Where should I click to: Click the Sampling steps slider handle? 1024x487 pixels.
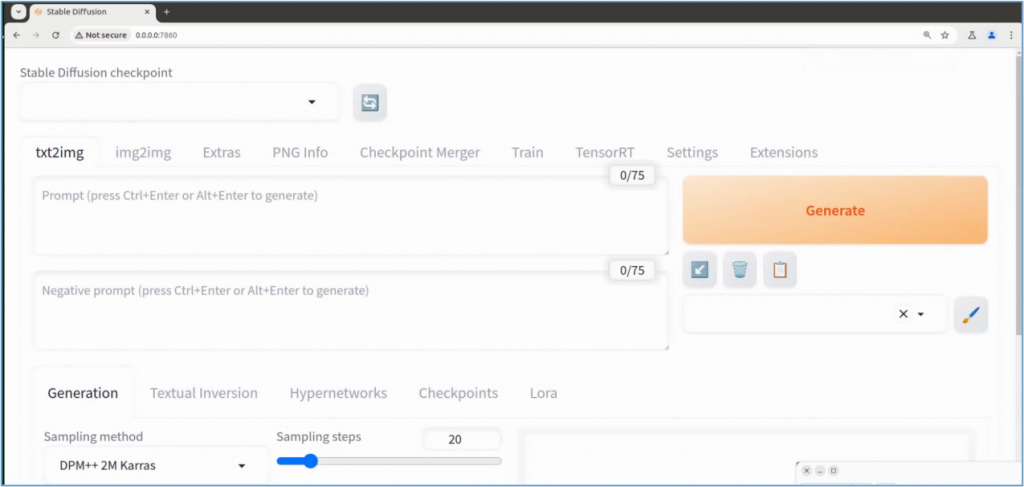(x=310, y=461)
